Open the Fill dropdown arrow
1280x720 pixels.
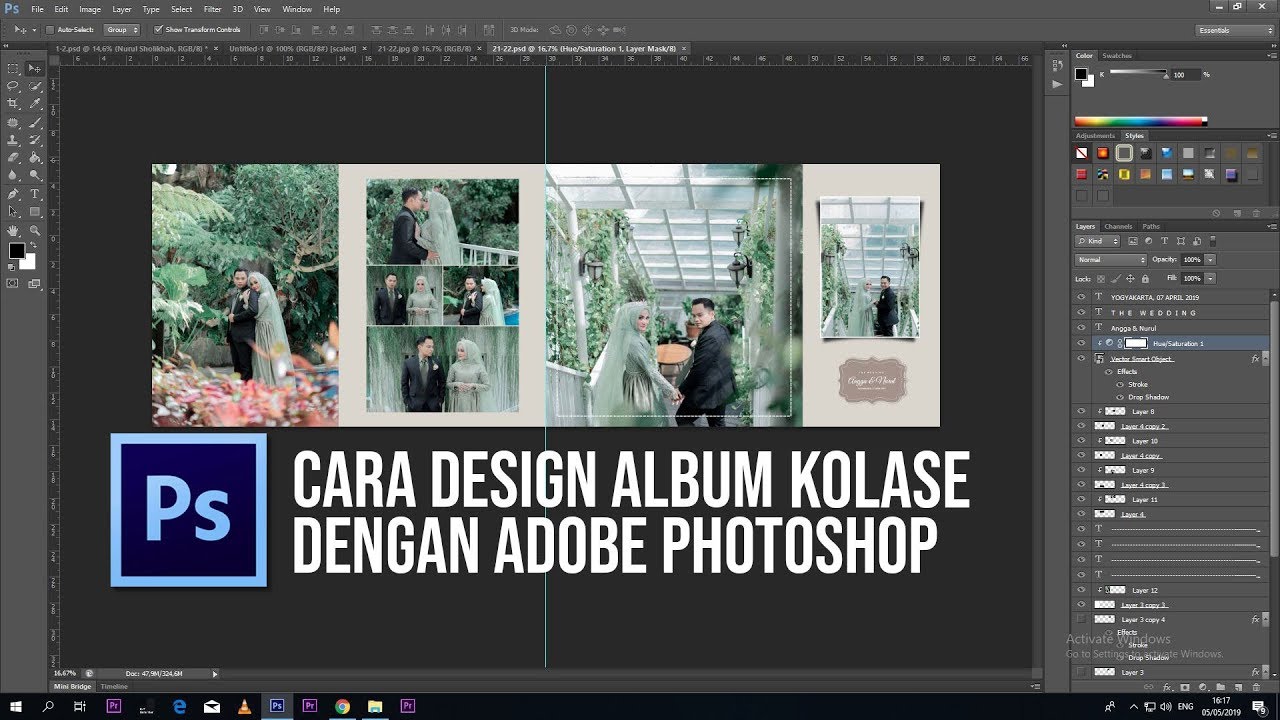pos(1210,278)
